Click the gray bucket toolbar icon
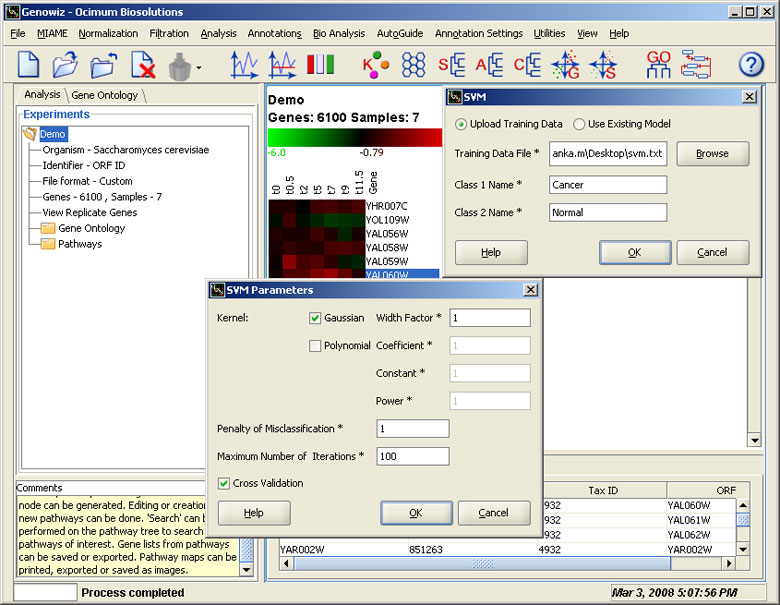Screen dimensions: 780x605 (x=180, y=67)
